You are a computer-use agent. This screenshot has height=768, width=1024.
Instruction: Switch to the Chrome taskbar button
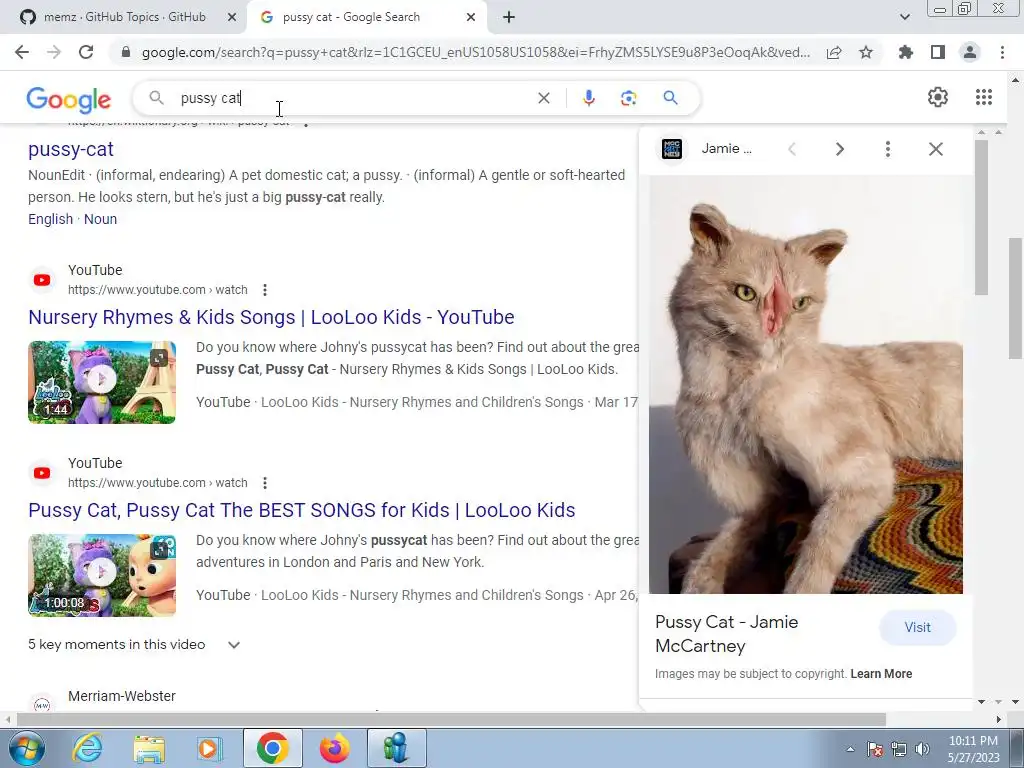coord(272,748)
